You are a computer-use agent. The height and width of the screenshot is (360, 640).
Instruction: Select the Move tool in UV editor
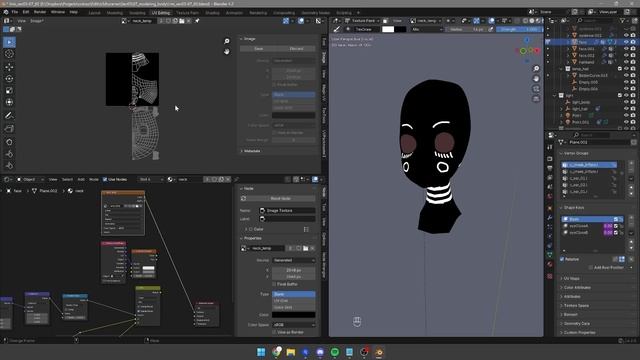[9, 67]
